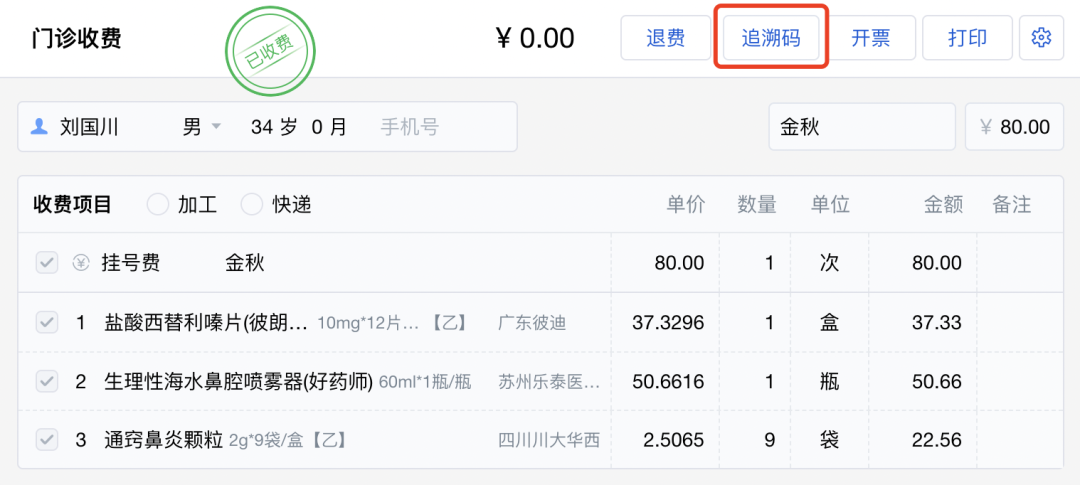
Task: Uncheck the 生理性海水鼻腔喷雾器 row checkbox
Action: point(46,381)
